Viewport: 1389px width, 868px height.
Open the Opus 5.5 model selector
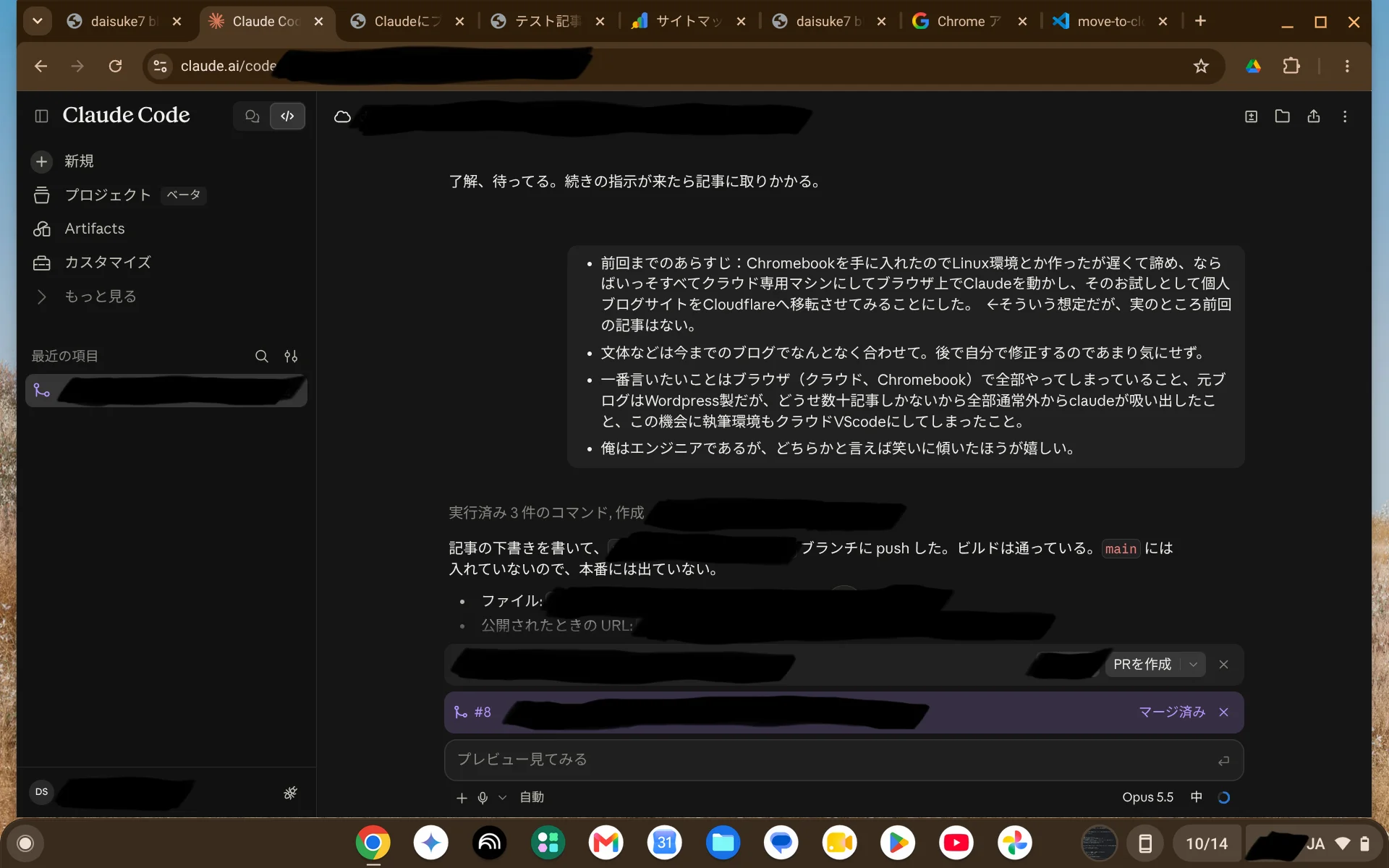(1147, 797)
